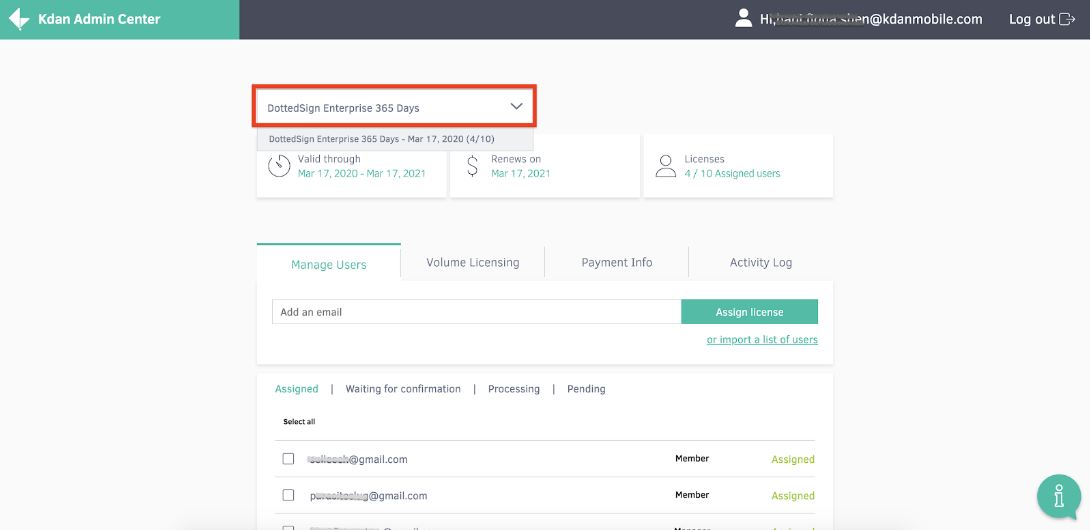Tick checkbox for second gmail.com user row
This screenshot has width=1090, height=530.
point(288,495)
